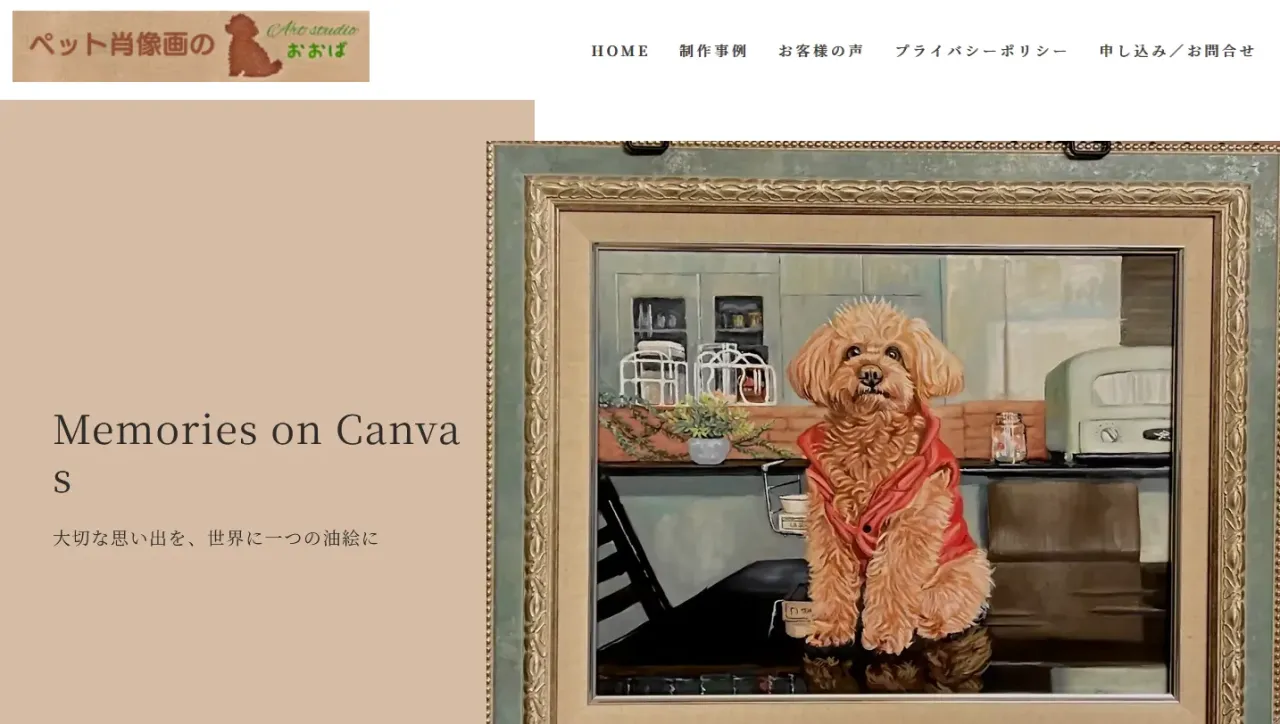1280x724 pixels.
Task: Open the 制作事例 page
Action: 713,51
